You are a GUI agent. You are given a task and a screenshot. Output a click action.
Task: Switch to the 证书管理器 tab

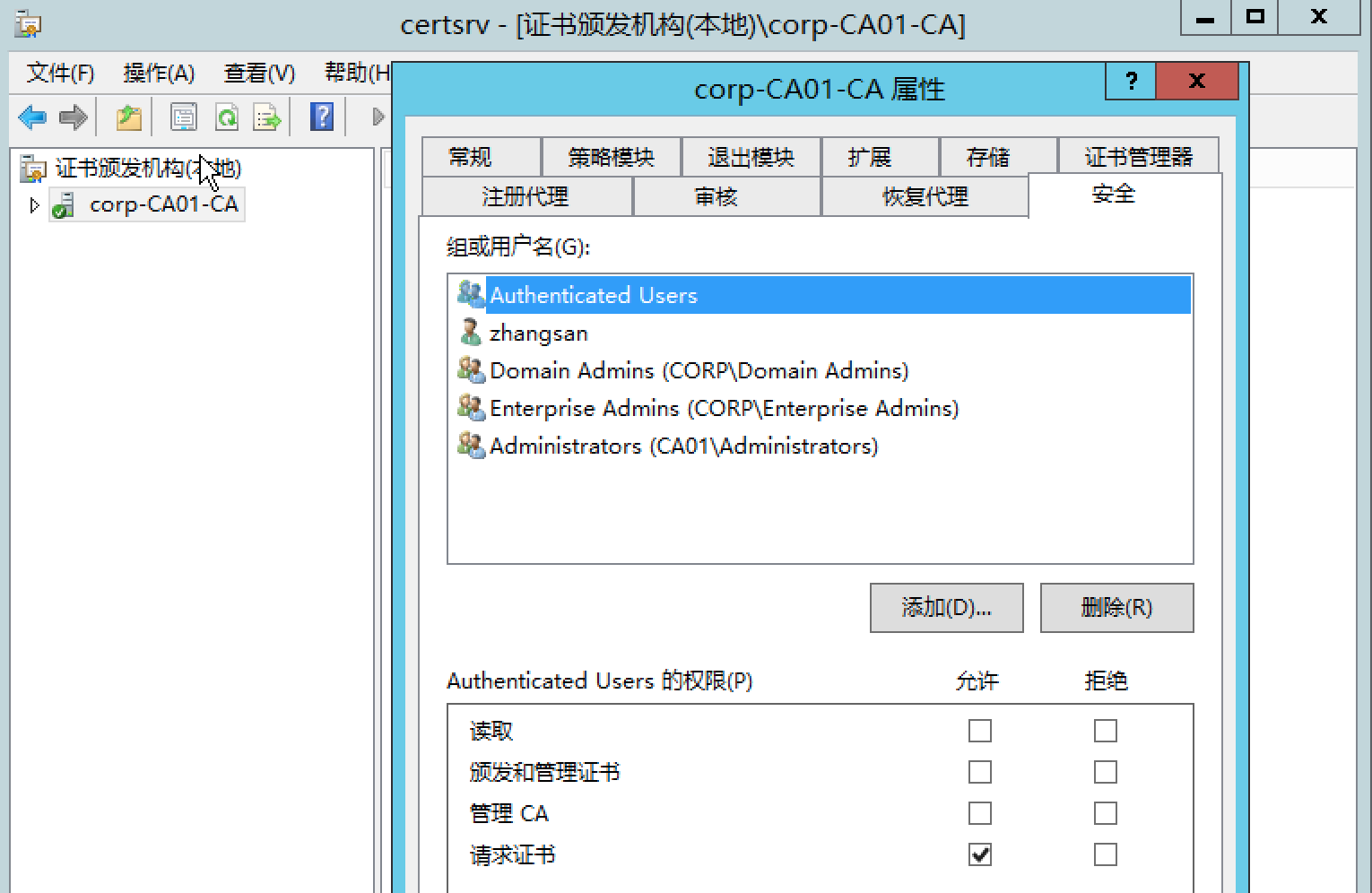[x=1138, y=157]
